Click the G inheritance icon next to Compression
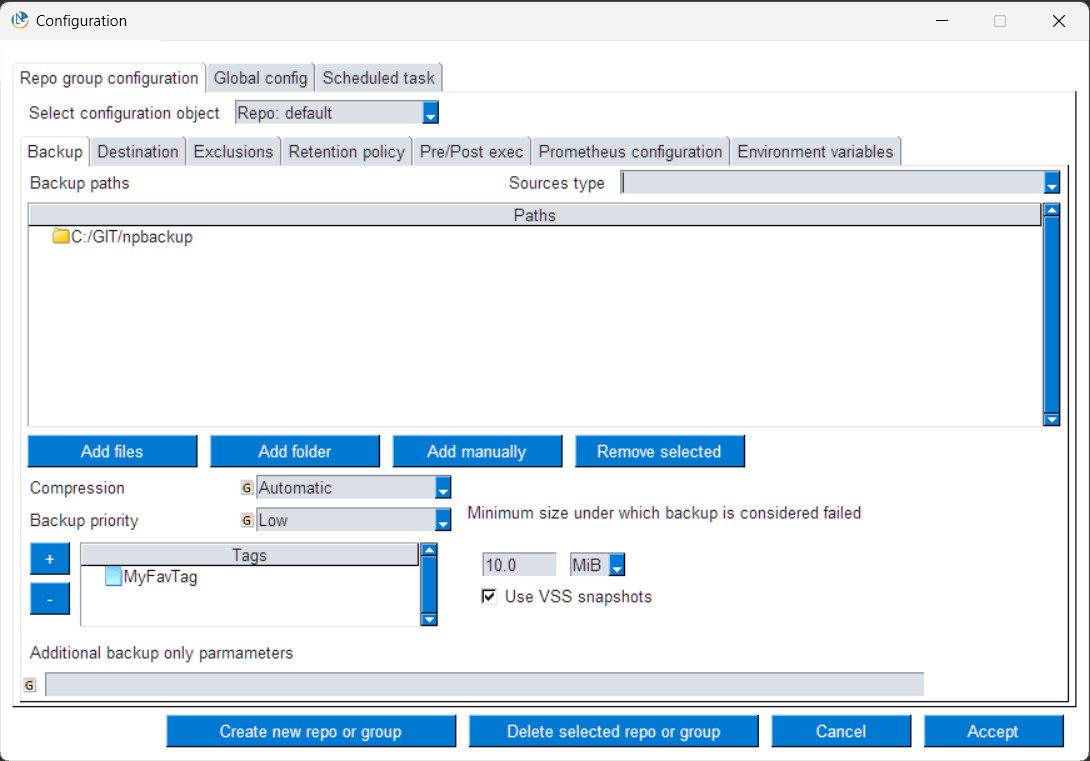 [247, 488]
